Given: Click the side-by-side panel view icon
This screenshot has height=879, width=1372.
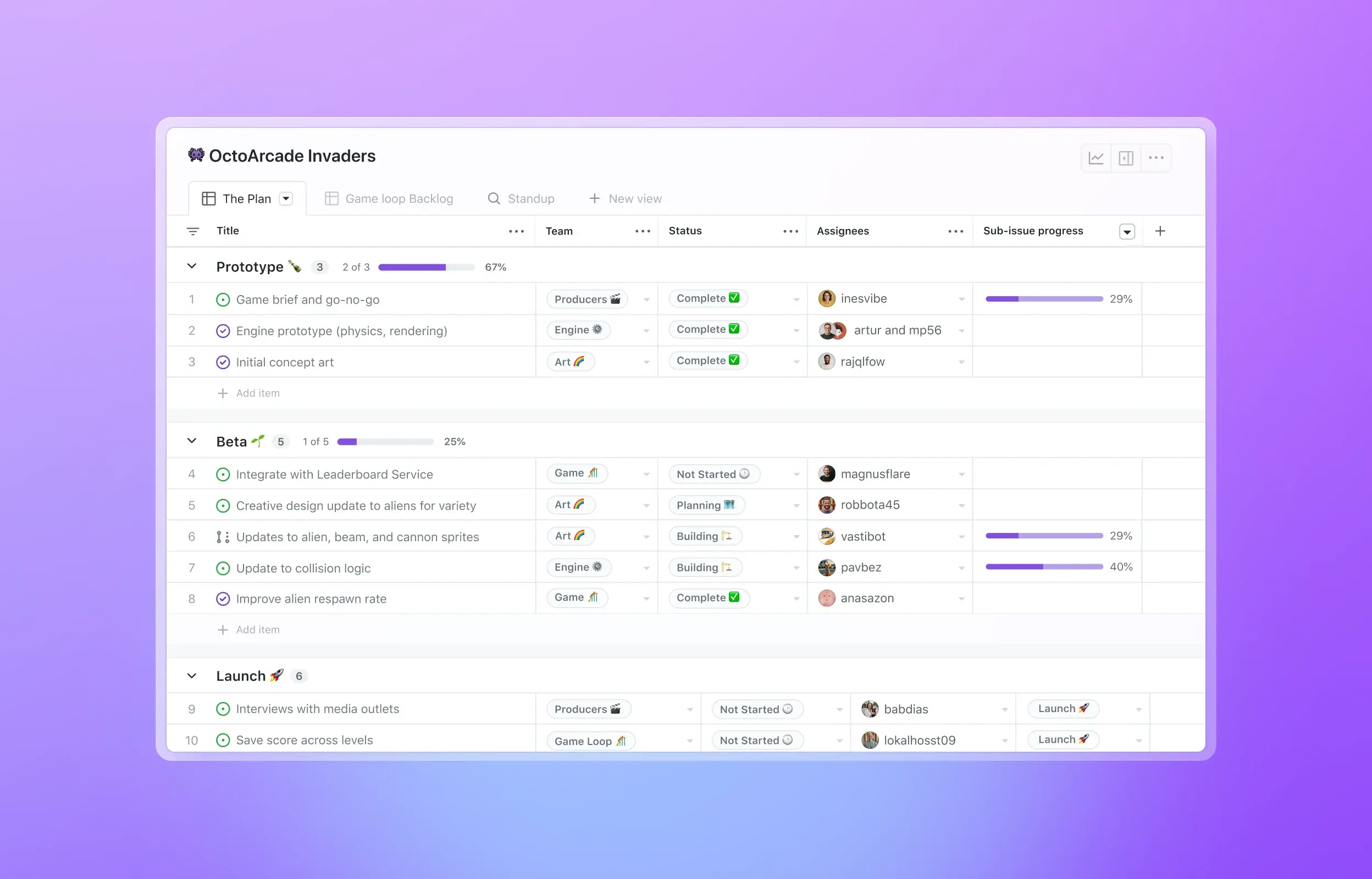Looking at the screenshot, I should click(x=1126, y=158).
